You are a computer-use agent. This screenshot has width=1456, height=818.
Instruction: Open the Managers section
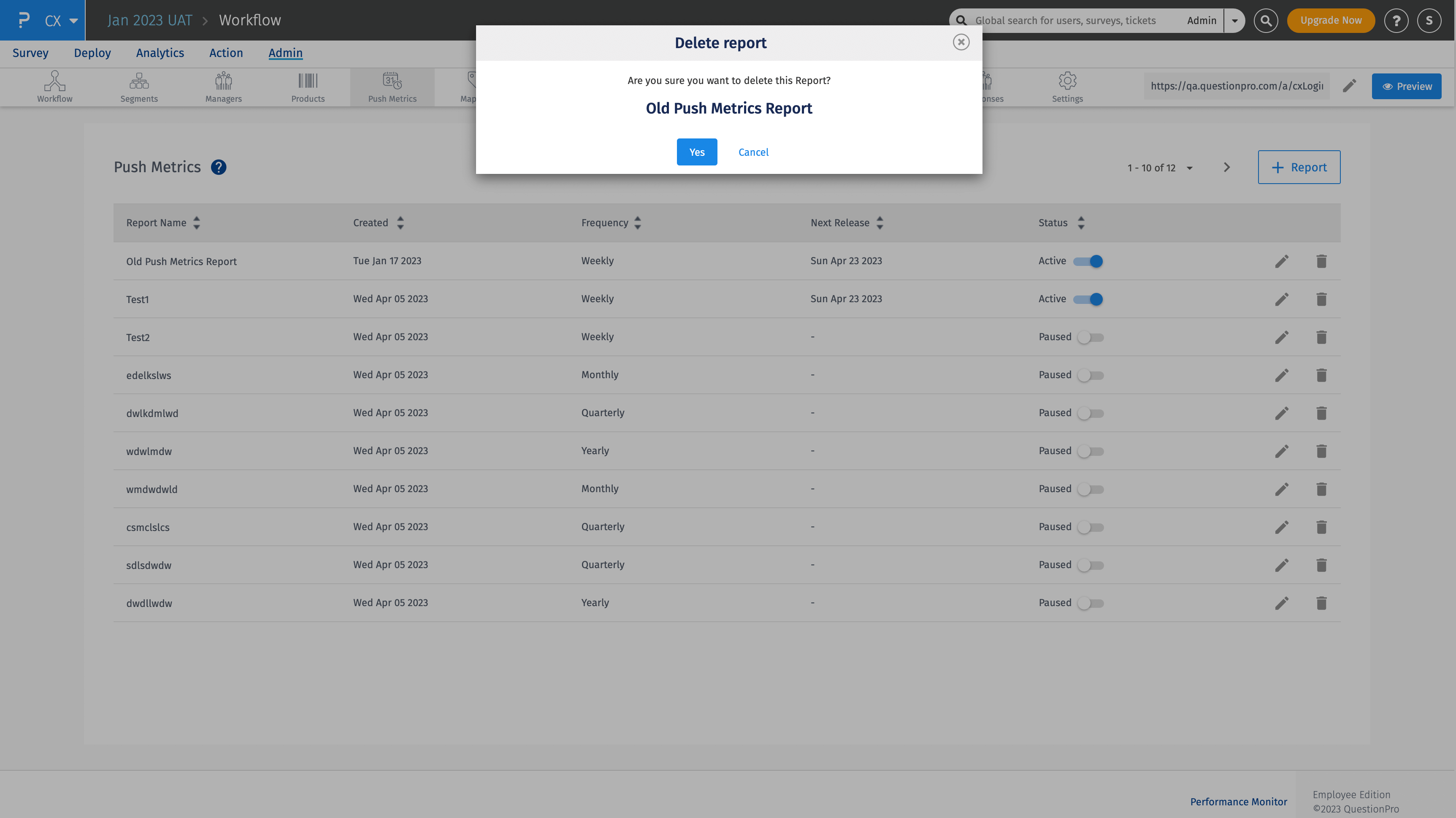click(223, 86)
